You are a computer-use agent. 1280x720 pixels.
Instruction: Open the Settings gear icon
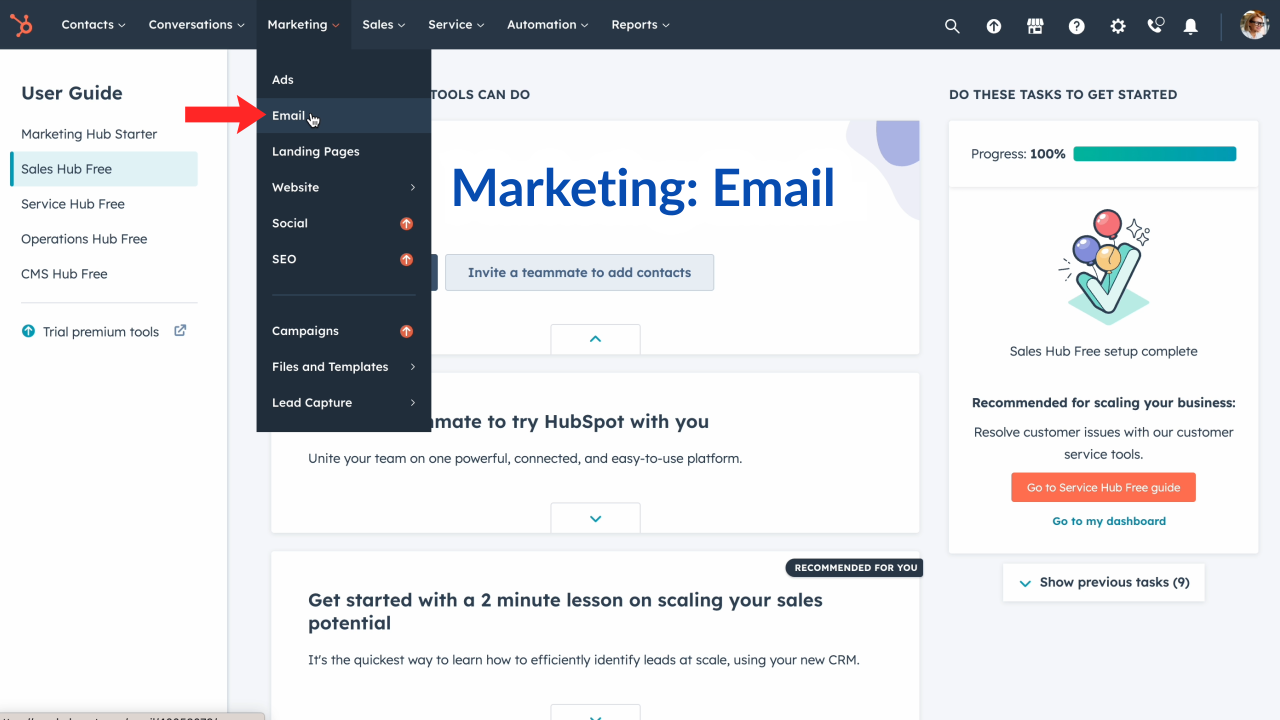[x=1118, y=26]
